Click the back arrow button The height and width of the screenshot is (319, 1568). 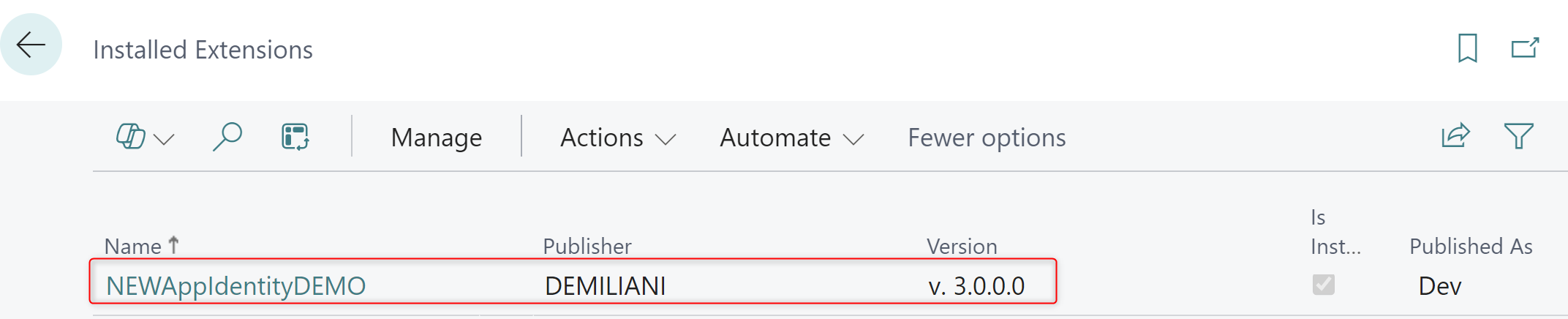click(x=31, y=45)
